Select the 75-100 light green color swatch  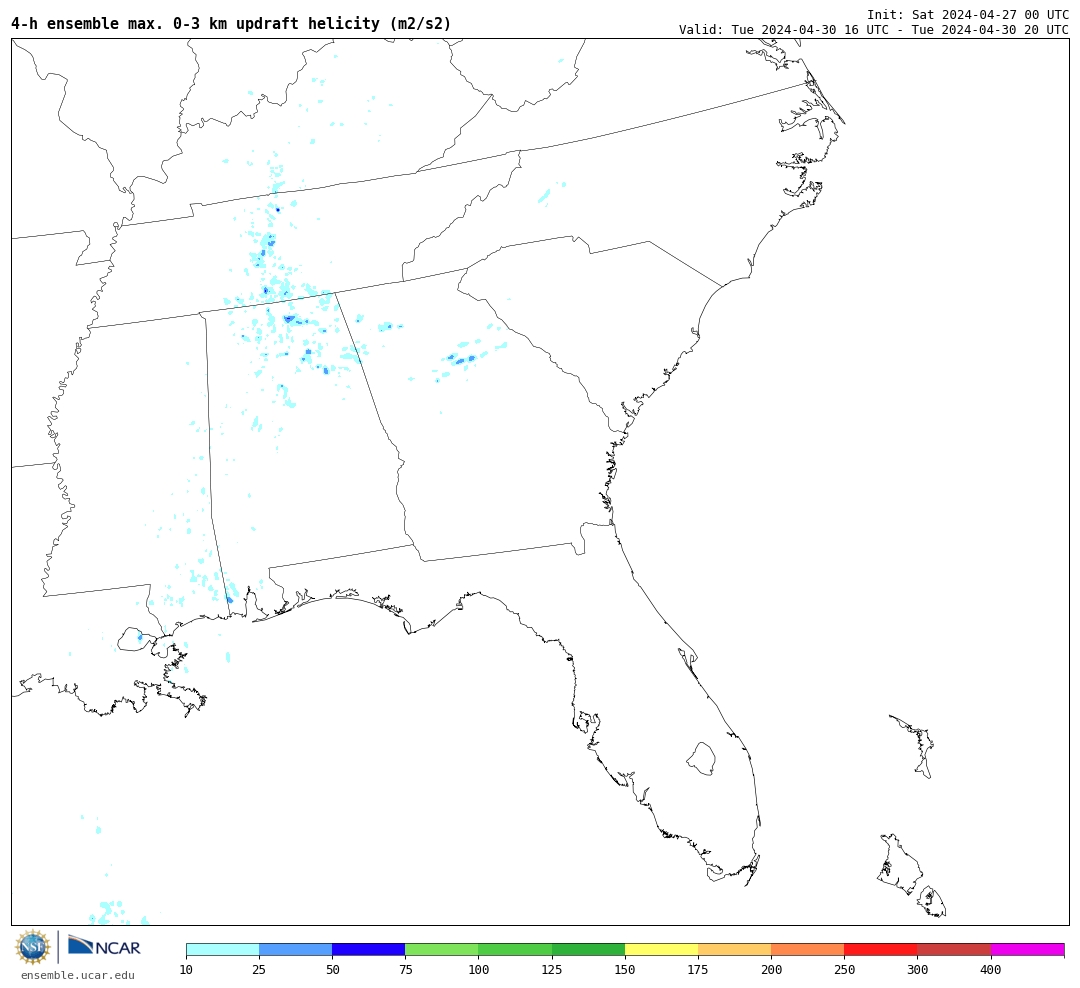442,949
